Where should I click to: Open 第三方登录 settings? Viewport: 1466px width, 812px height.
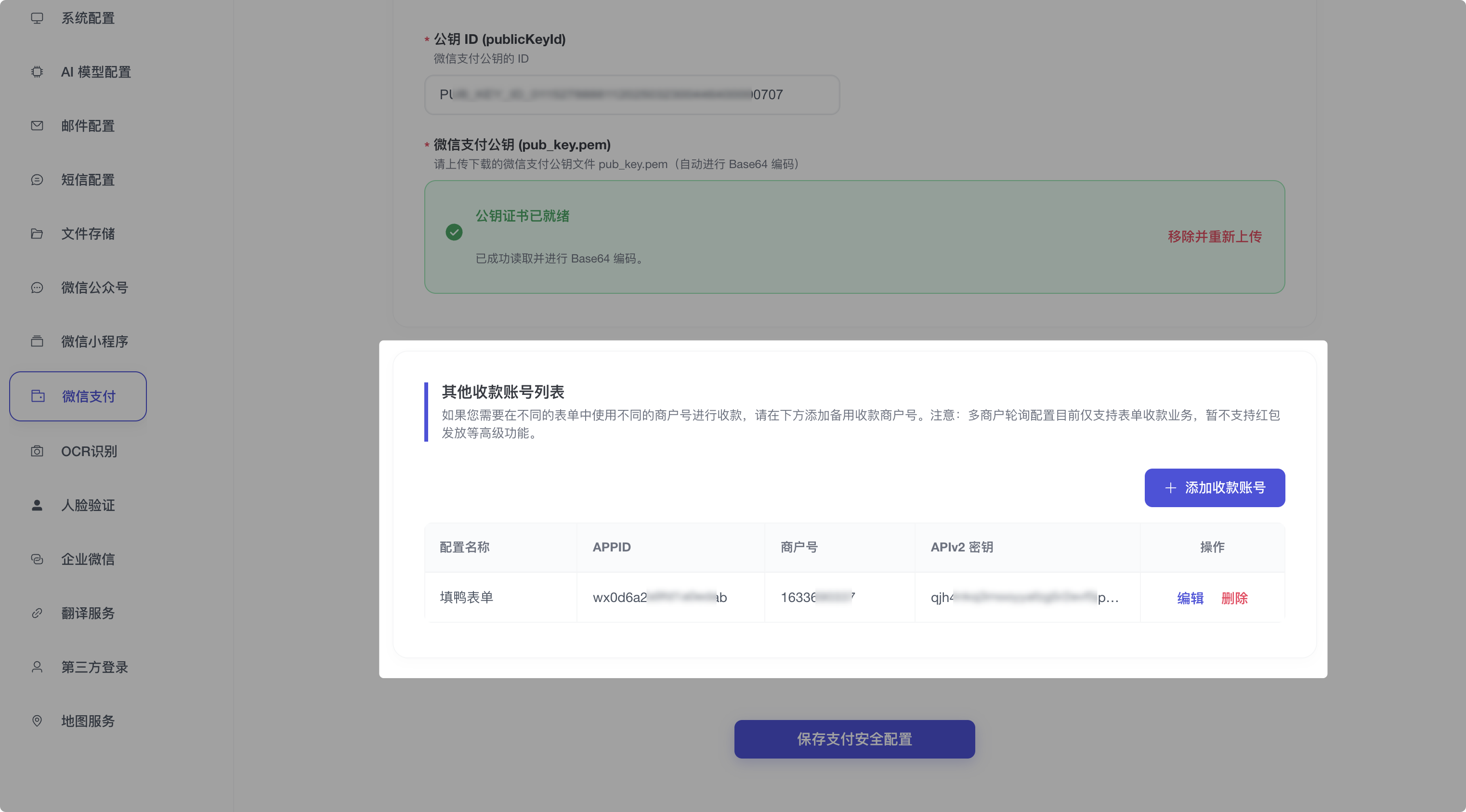pos(78,667)
